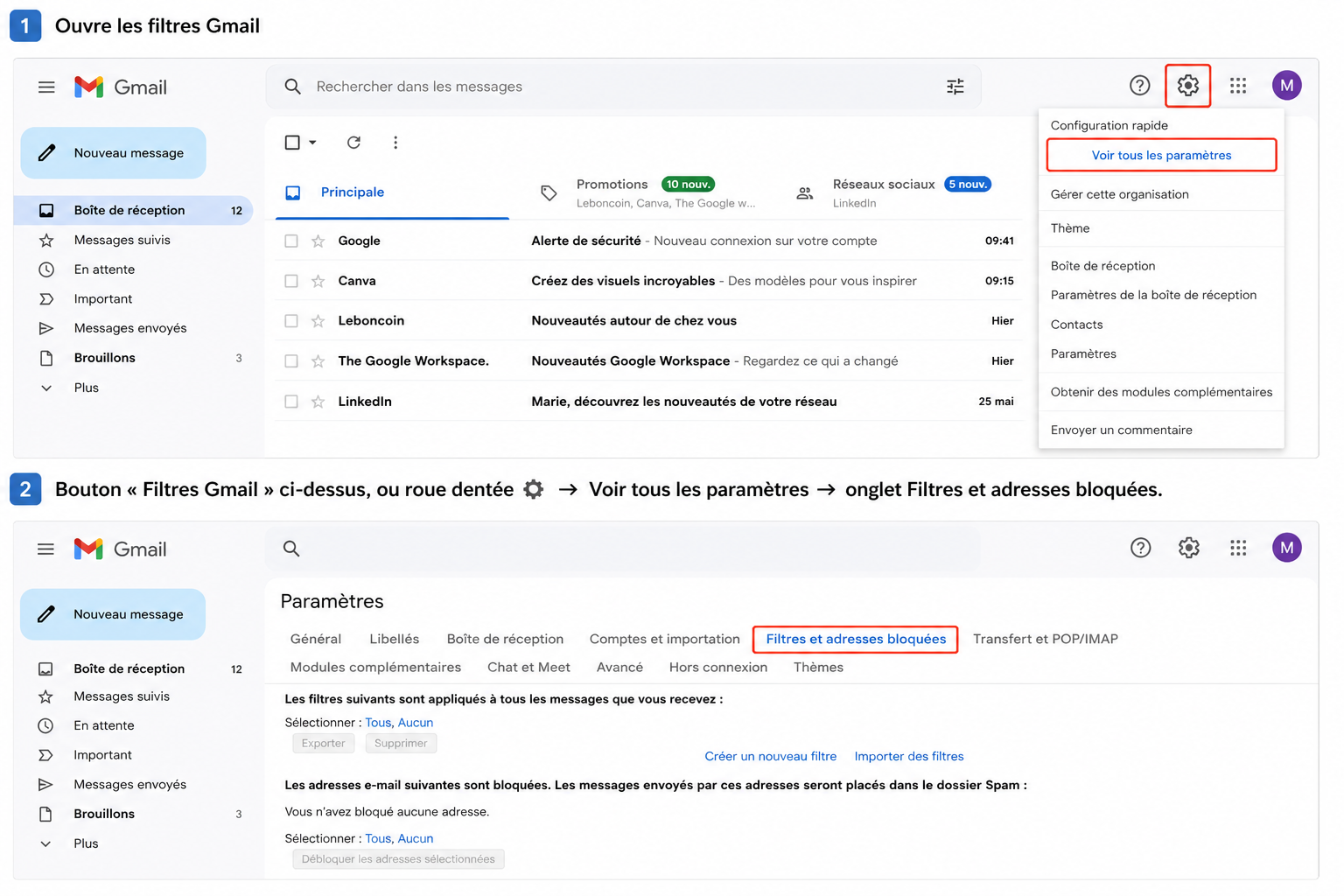Screen dimensions: 1344x896
Task: Tick checkbox for the Leboncoin message
Action: 291,321
